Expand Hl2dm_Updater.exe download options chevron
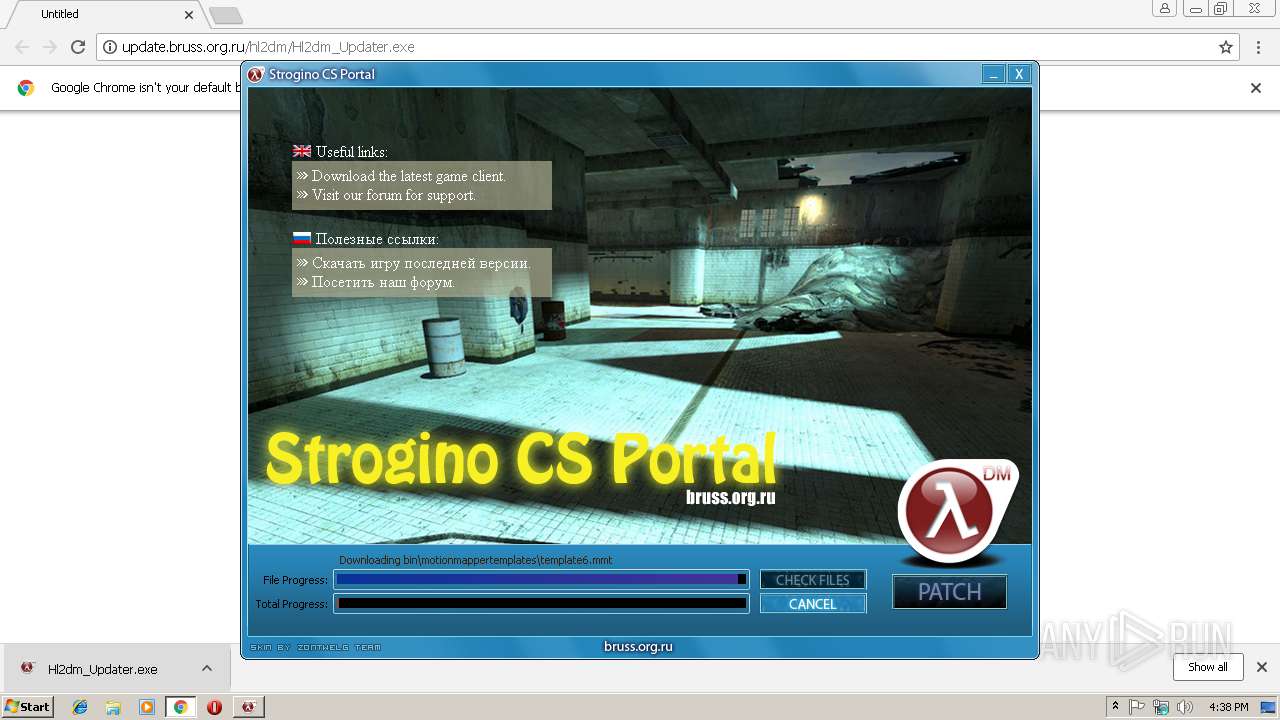 point(207,669)
